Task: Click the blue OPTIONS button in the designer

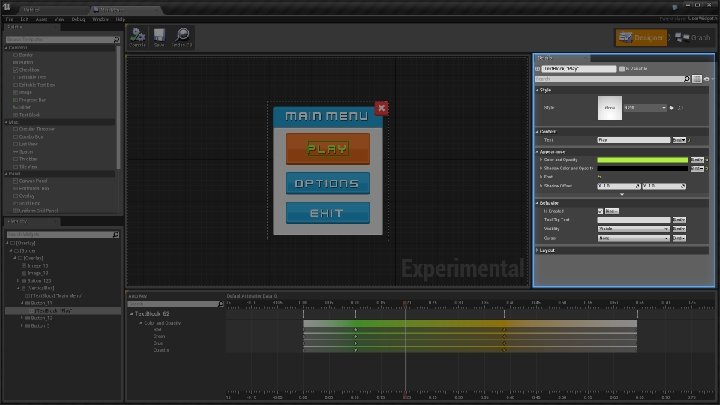Action: pos(328,184)
